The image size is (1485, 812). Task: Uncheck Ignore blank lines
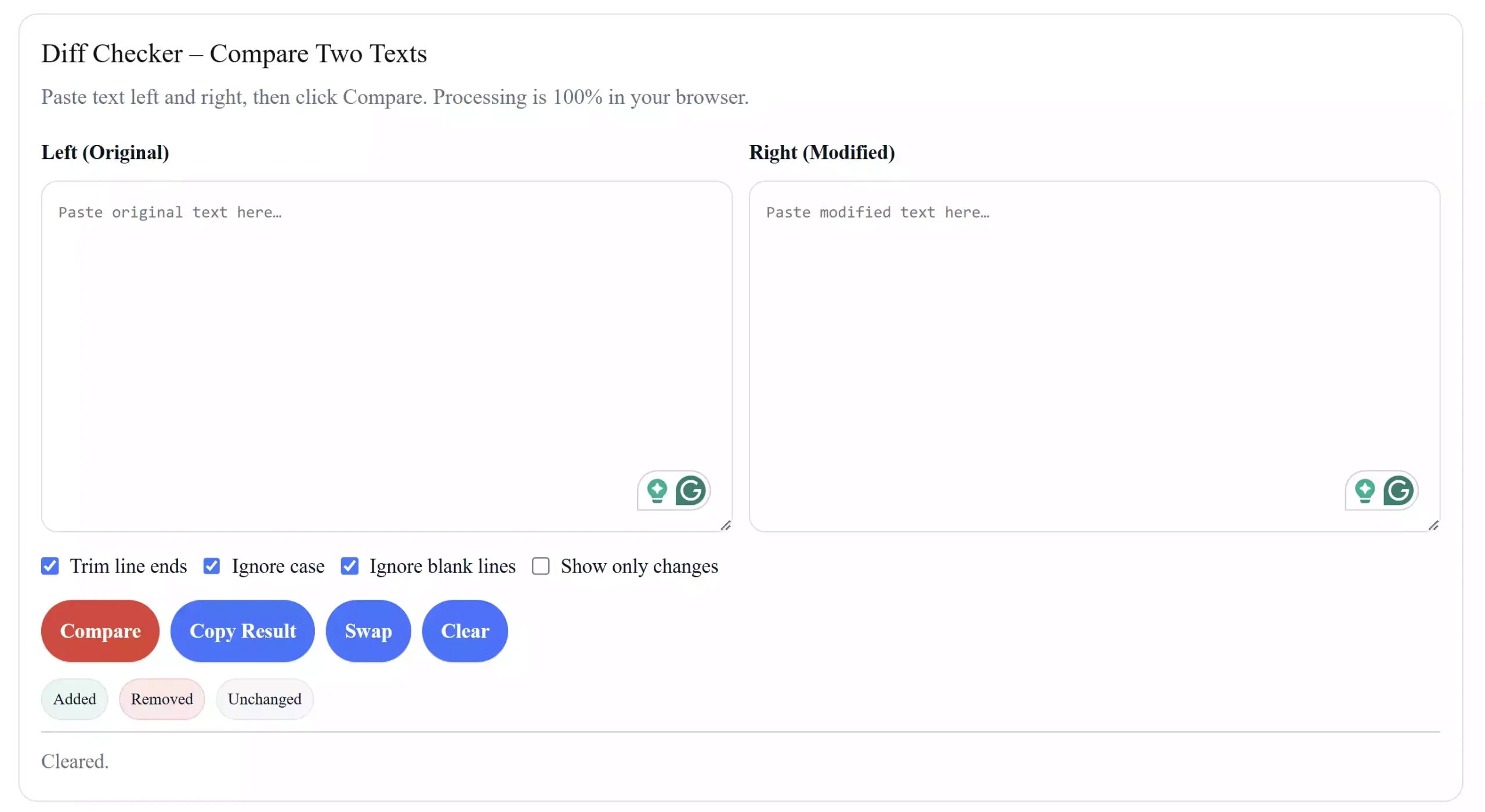[x=350, y=566]
